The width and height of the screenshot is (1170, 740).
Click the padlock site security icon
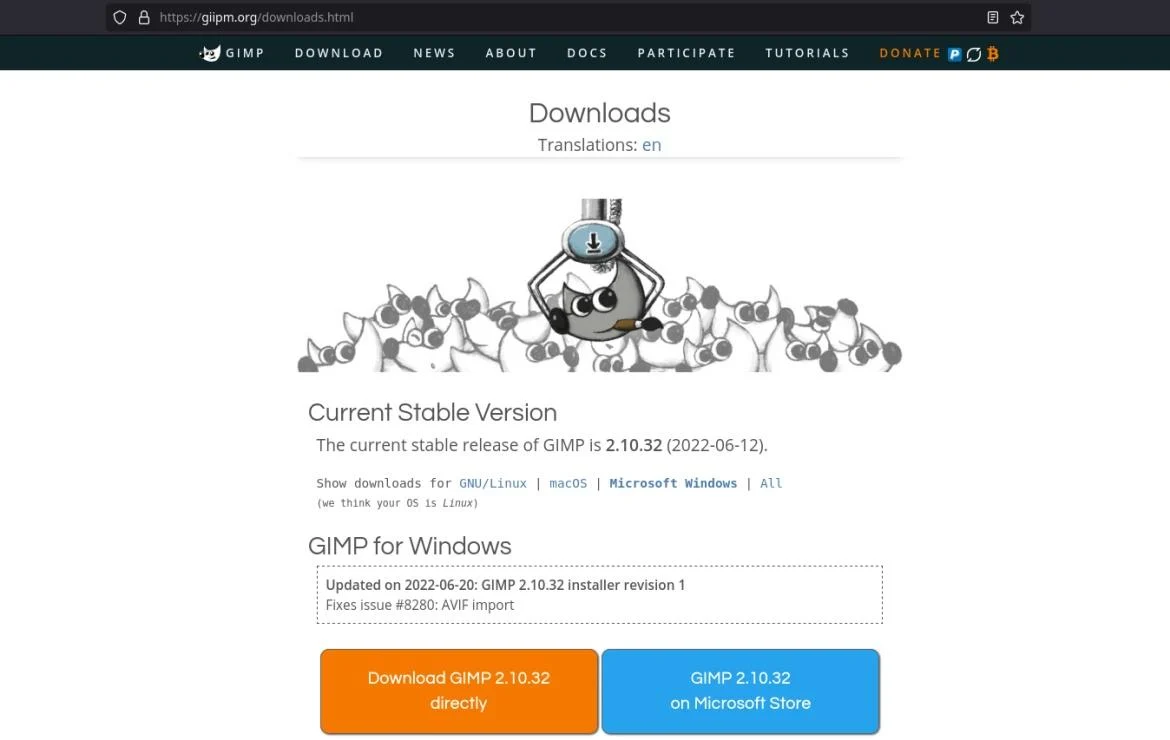point(144,17)
